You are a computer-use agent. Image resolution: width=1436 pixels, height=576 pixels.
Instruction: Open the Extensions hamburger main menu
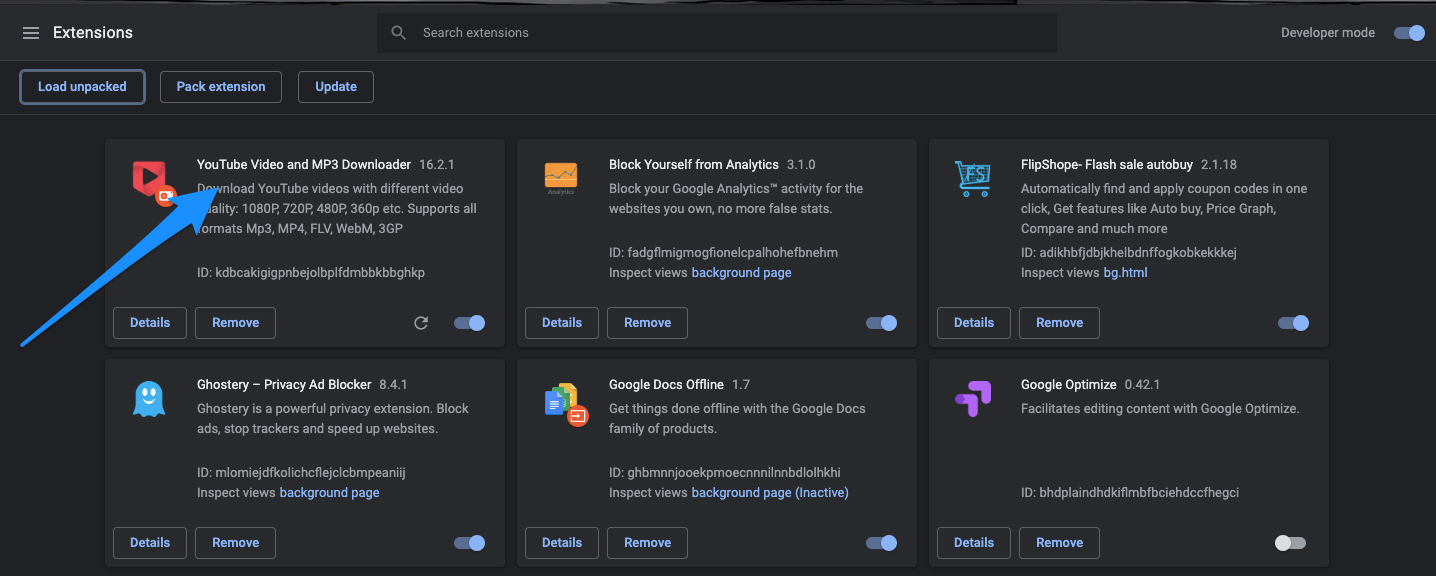31,33
